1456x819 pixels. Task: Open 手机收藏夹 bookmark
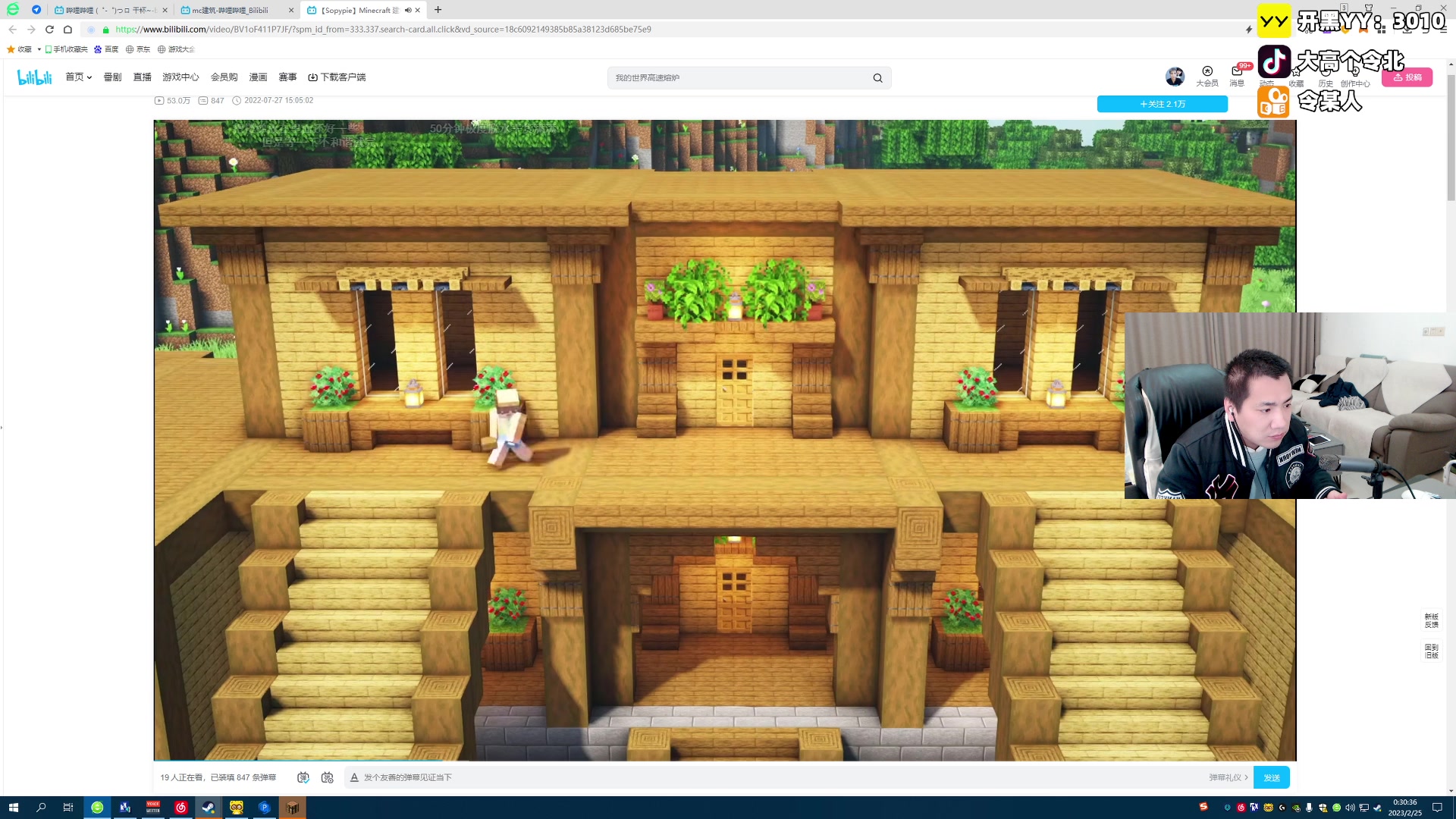67,49
